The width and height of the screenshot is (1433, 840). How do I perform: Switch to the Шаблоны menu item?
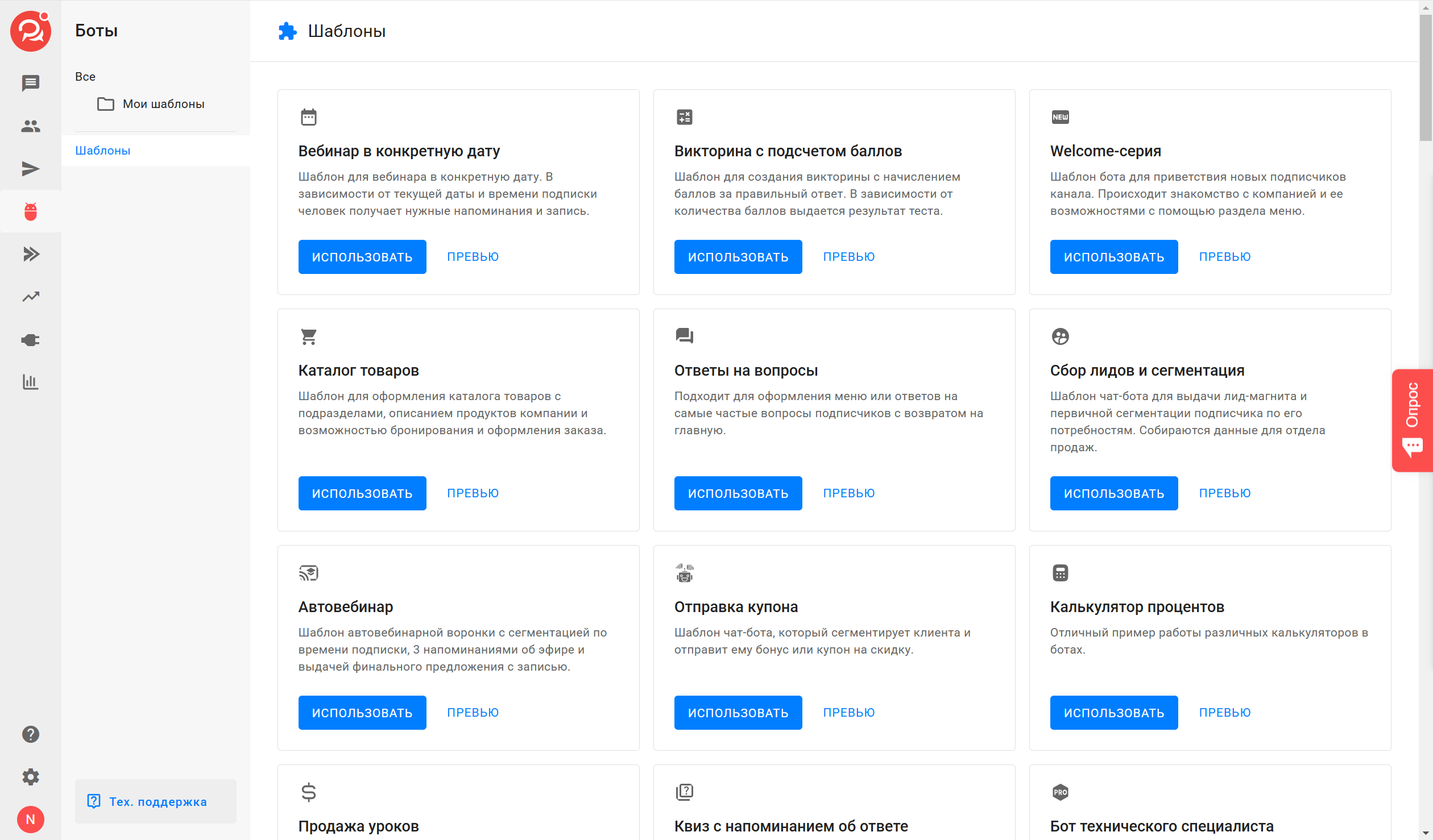tap(103, 151)
